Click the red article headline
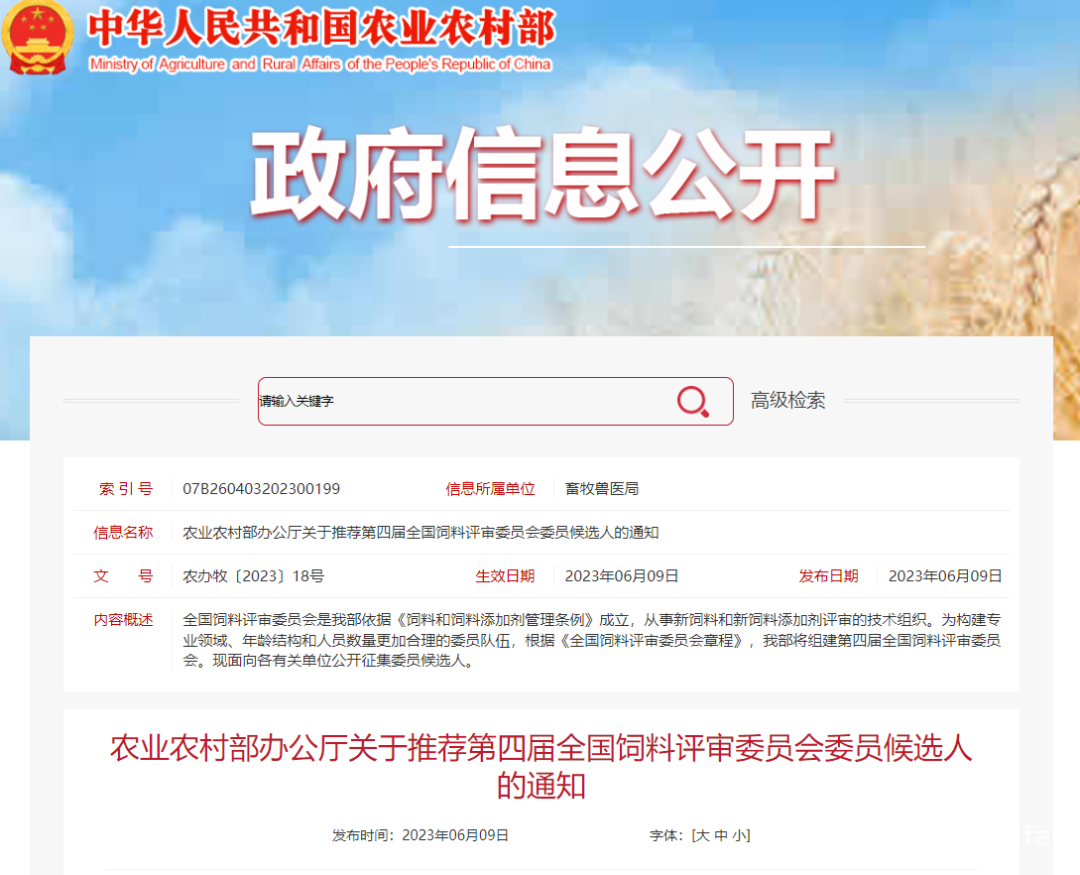The image size is (1080, 875). tap(540, 766)
